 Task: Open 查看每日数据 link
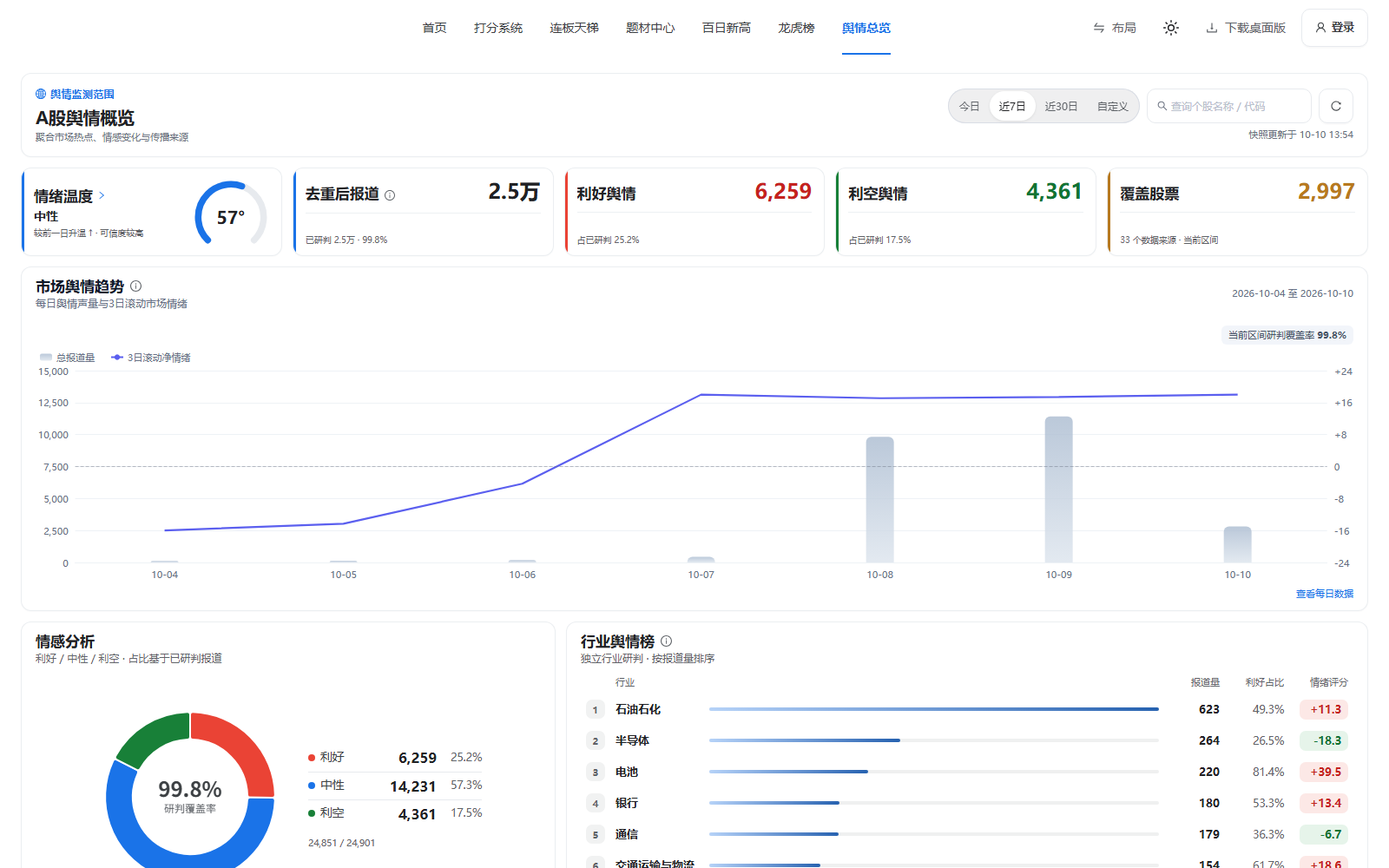[x=1325, y=594]
